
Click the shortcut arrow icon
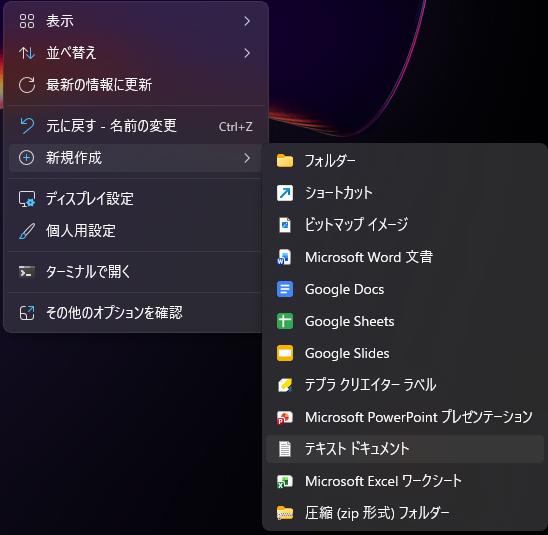285,193
